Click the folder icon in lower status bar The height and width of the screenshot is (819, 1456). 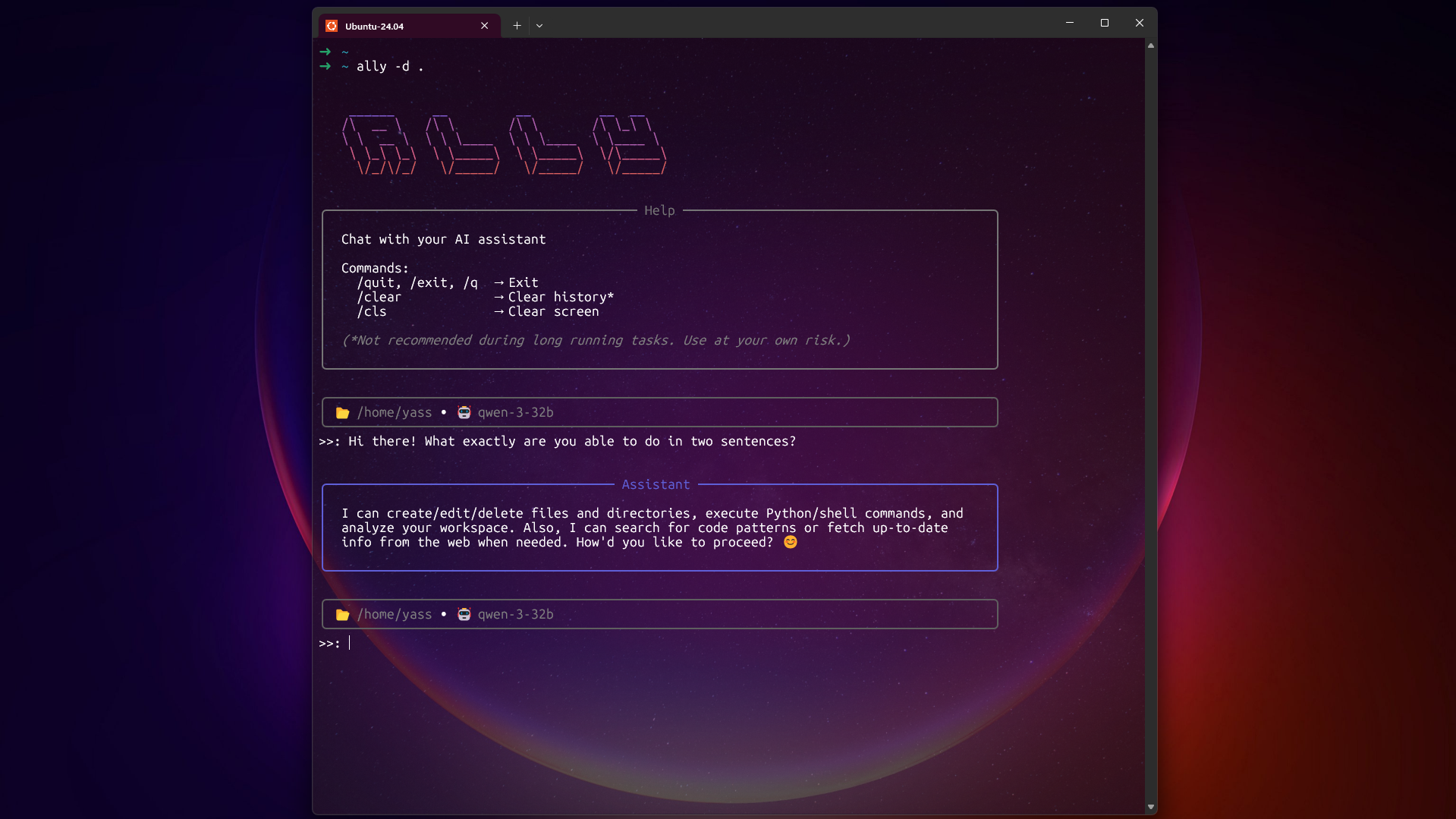(343, 615)
